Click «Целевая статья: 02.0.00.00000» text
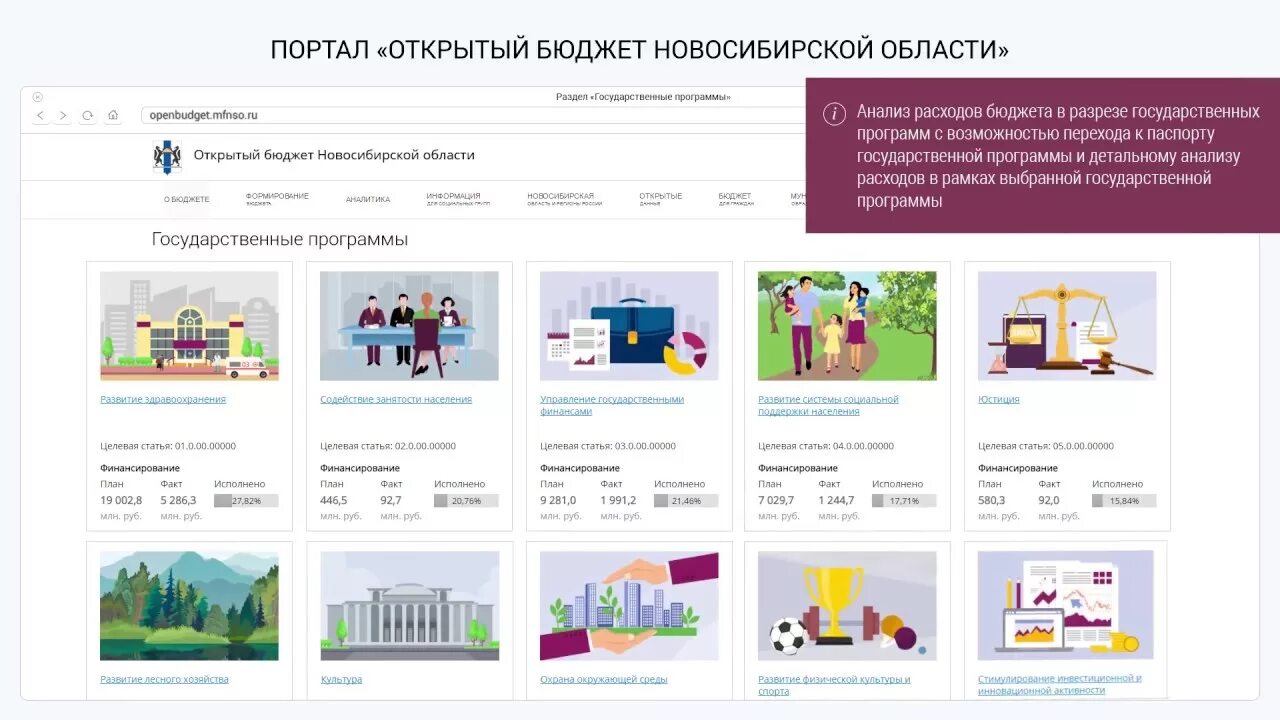The height and width of the screenshot is (720, 1280). tap(388, 446)
